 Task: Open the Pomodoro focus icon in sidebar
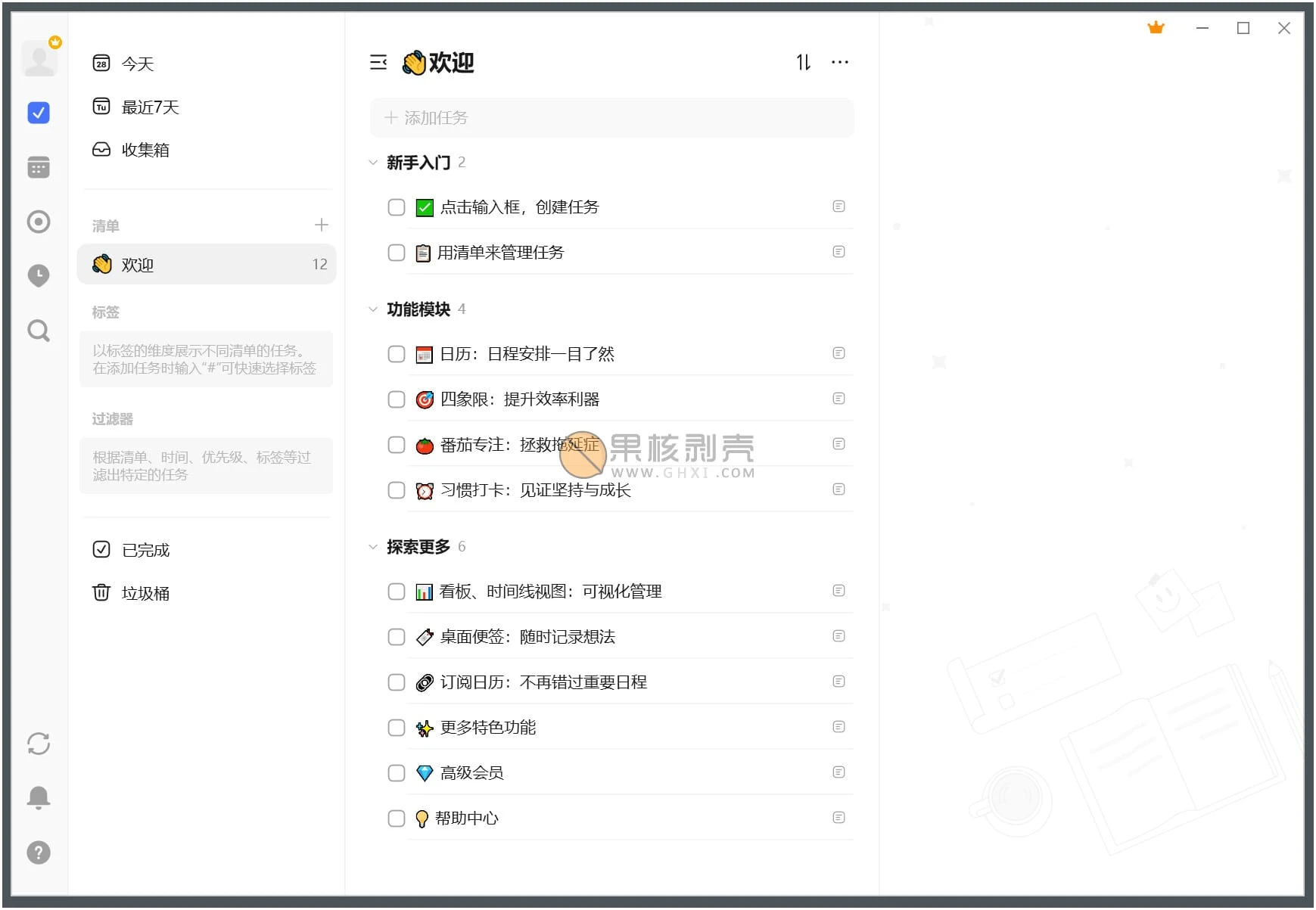pos(39,222)
